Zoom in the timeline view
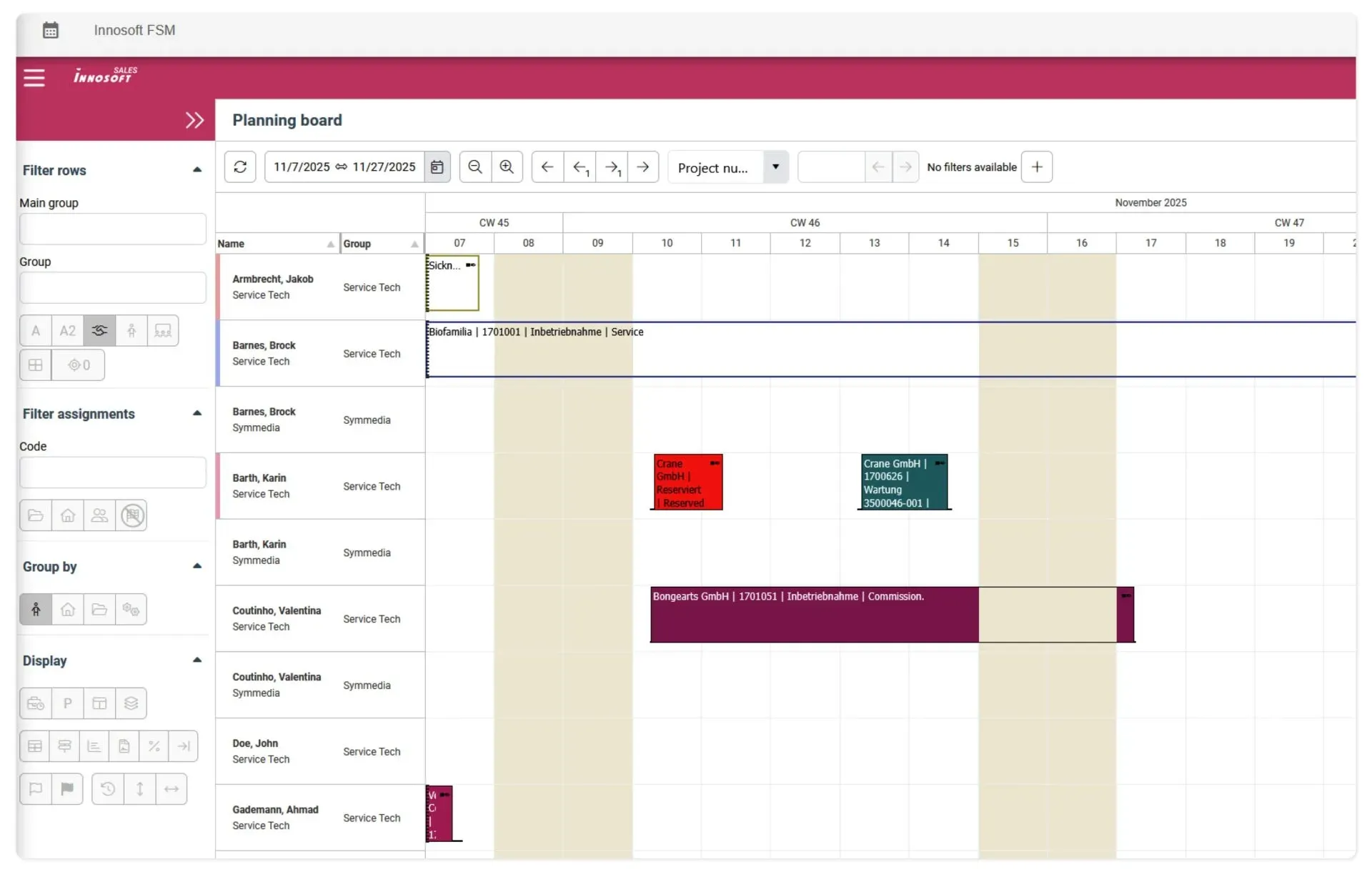 click(x=507, y=167)
